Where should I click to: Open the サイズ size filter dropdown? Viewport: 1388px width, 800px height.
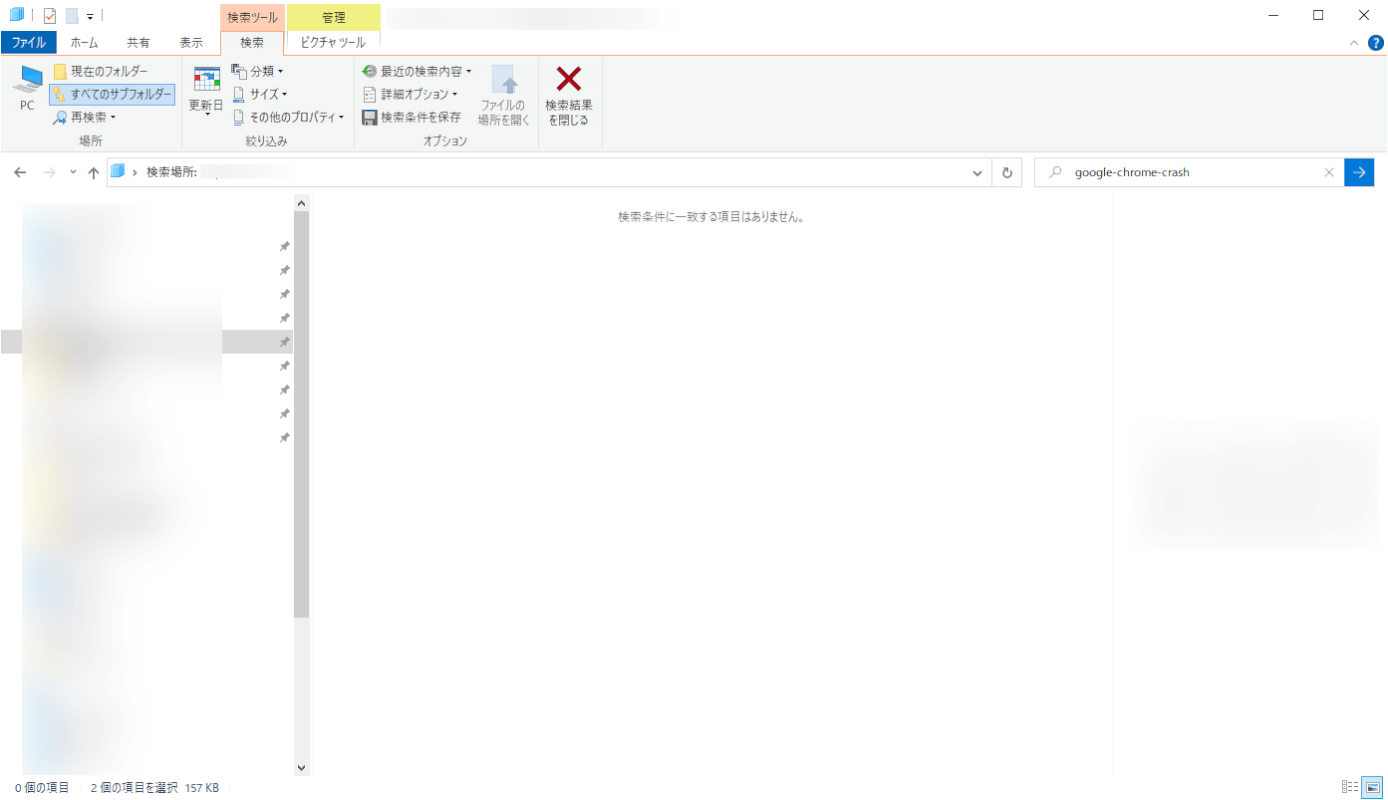(259, 93)
